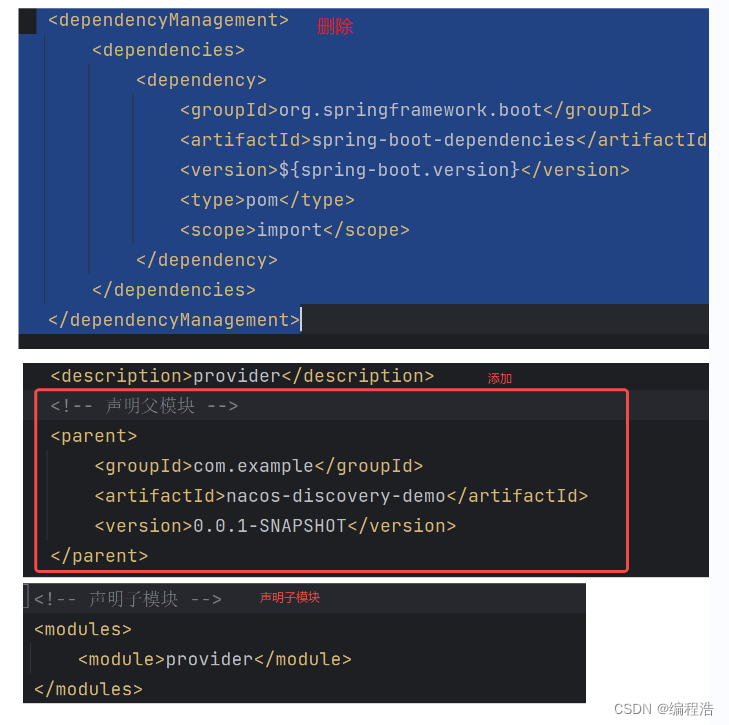729x725 pixels.
Task: Click the opening dependencyManagement tag
Action: pos(168,20)
